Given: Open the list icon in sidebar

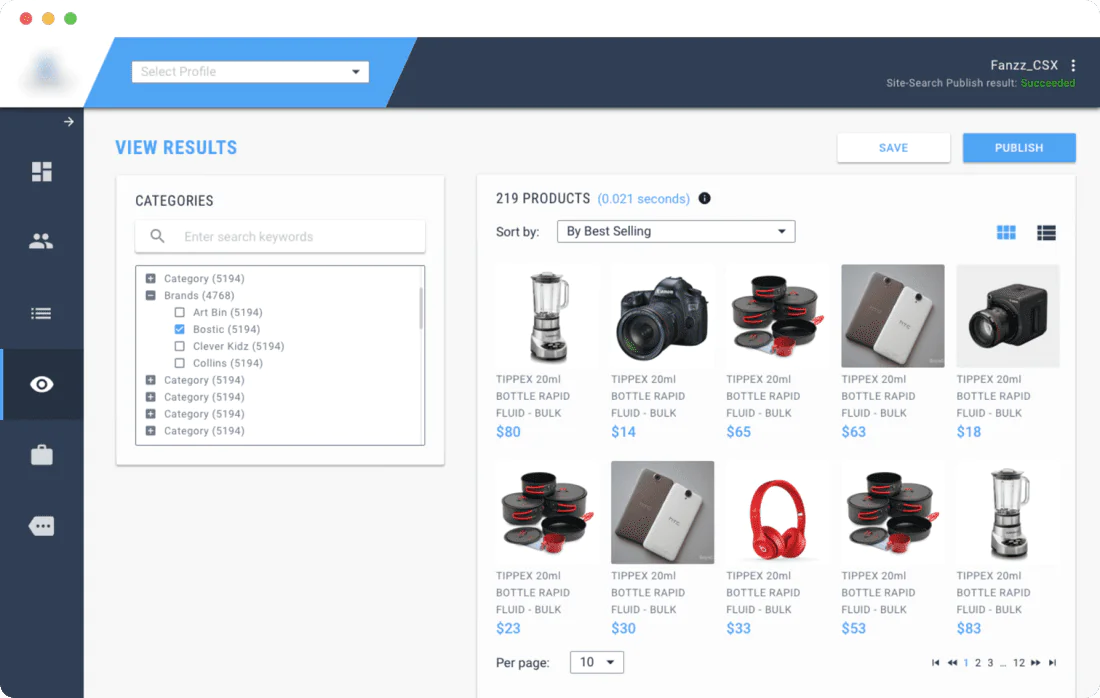Looking at the screenshot, I should [41, 314].
